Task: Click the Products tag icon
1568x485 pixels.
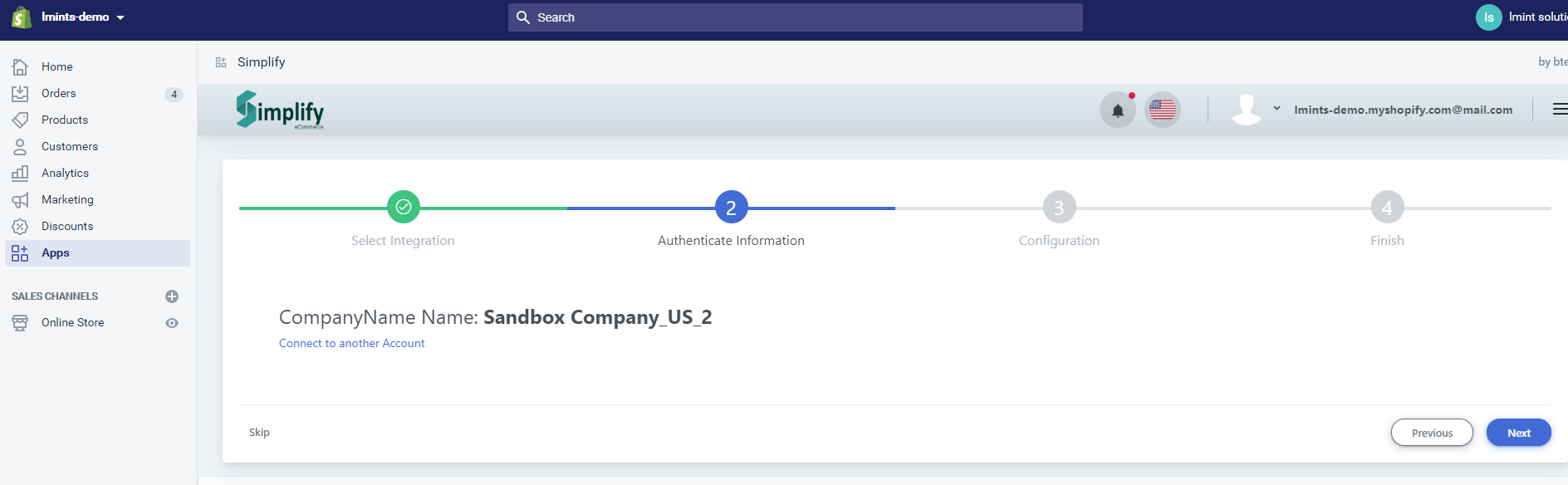Action: click(x=20, y=120)
